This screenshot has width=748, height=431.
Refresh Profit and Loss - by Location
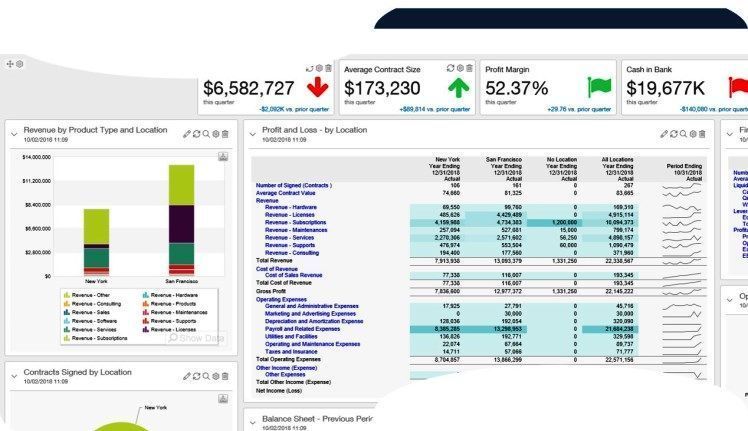click(674, 134)
